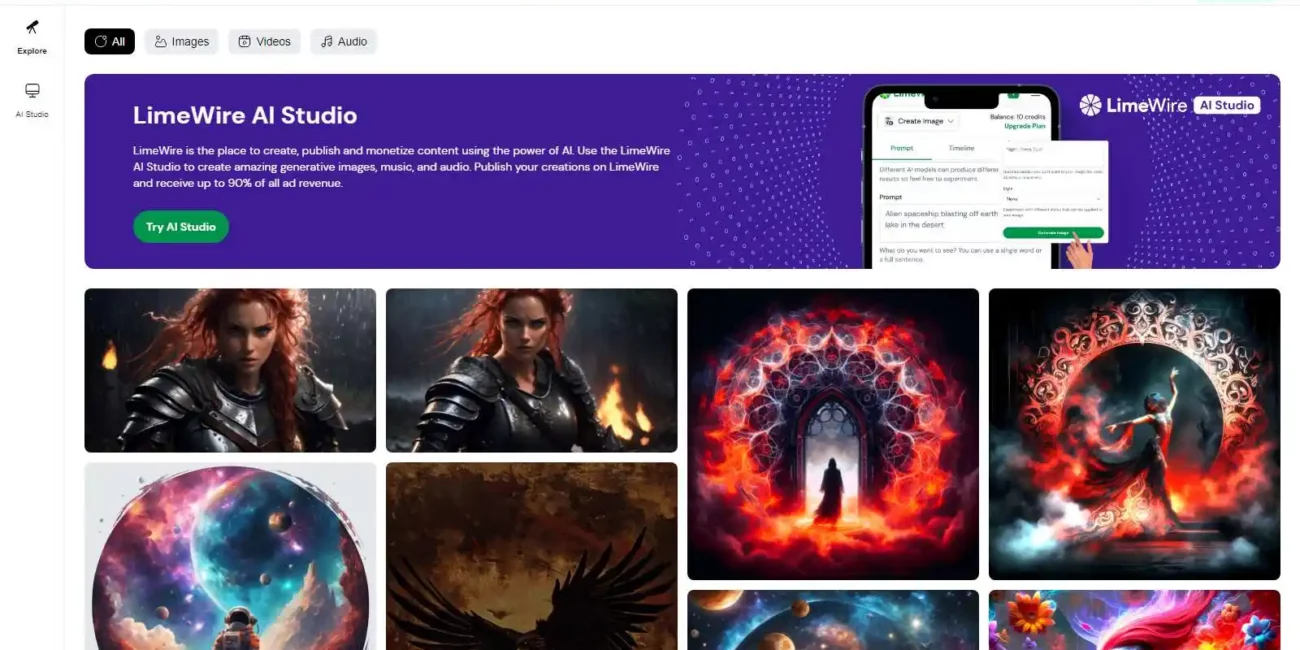
Task: Open the dancer in red dress image
Action: 1134,434
